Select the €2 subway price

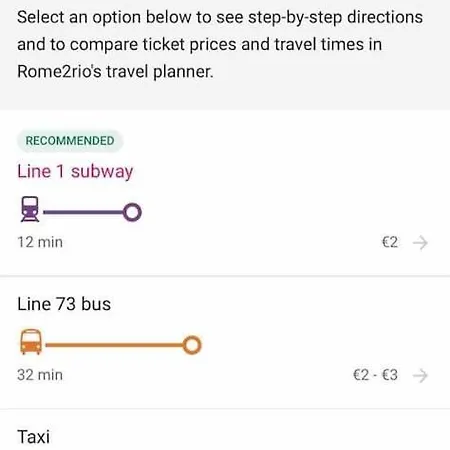point(390,242)
